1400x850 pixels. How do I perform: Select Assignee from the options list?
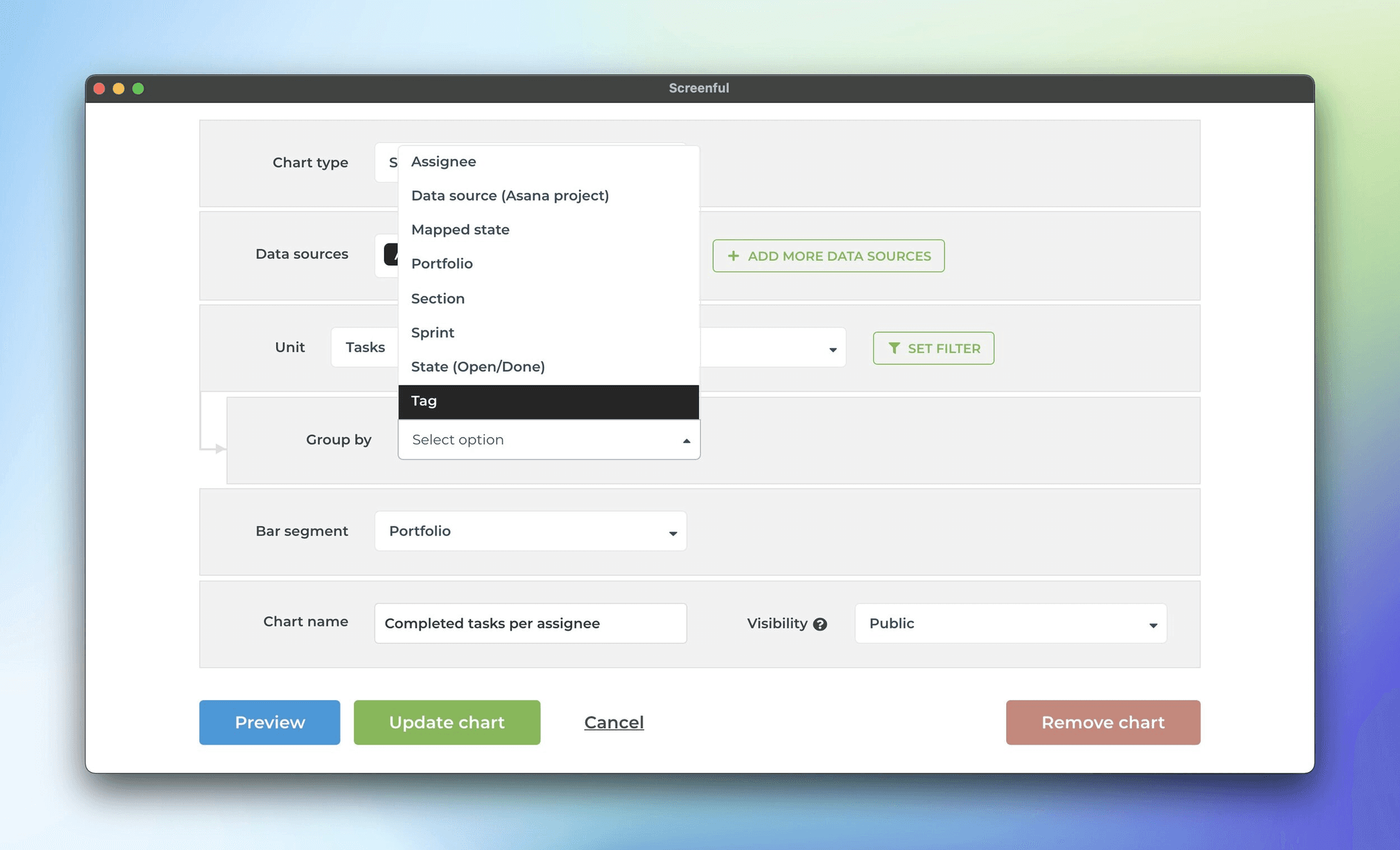(x=444, y=161)
